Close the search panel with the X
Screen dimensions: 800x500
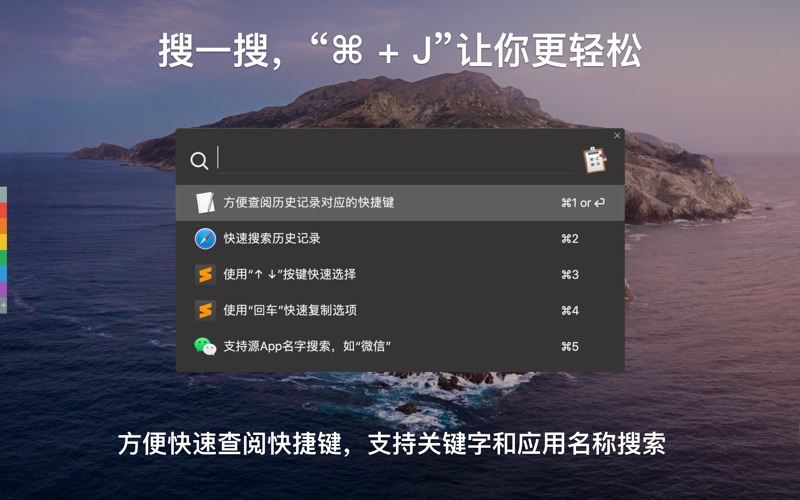click(617, 135)
